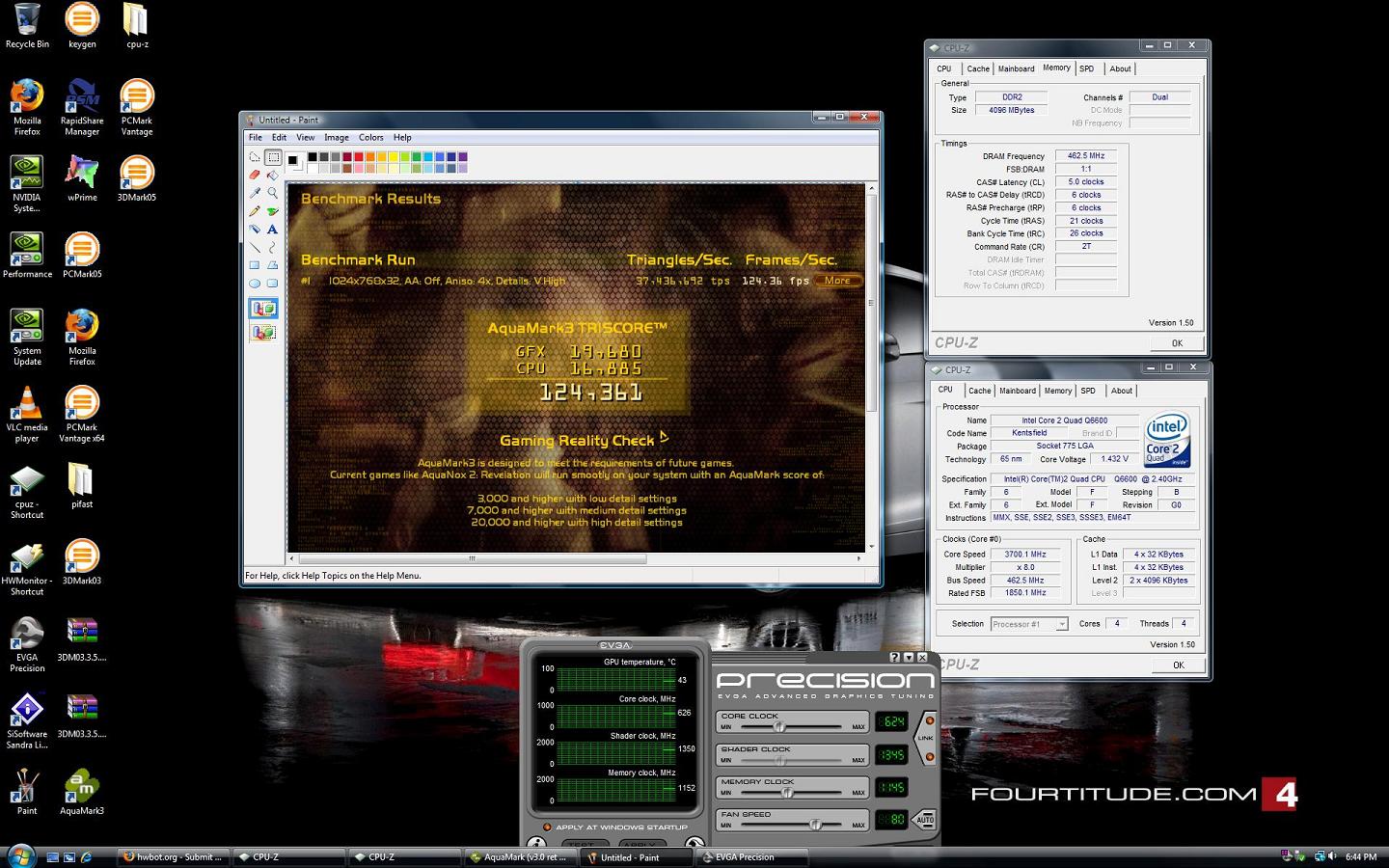Open the HWMonitor shortcut on desktop
The image size is (1389, 868).
pos(27,569)
